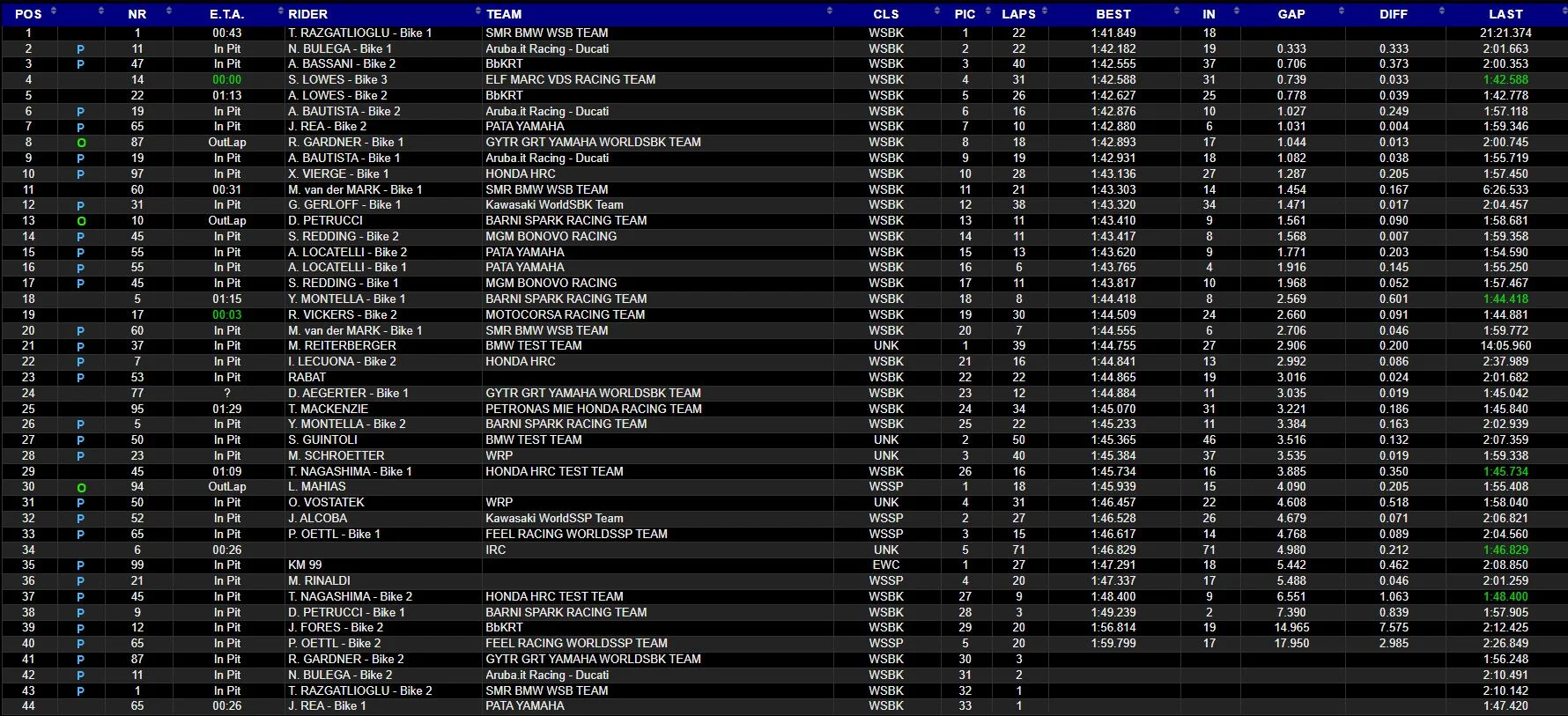This screenshot has width=1568, height=716.
Task: Click the pit icon in J. Alcoba's row
Action: pyautogui.click(x=81, y=519)
